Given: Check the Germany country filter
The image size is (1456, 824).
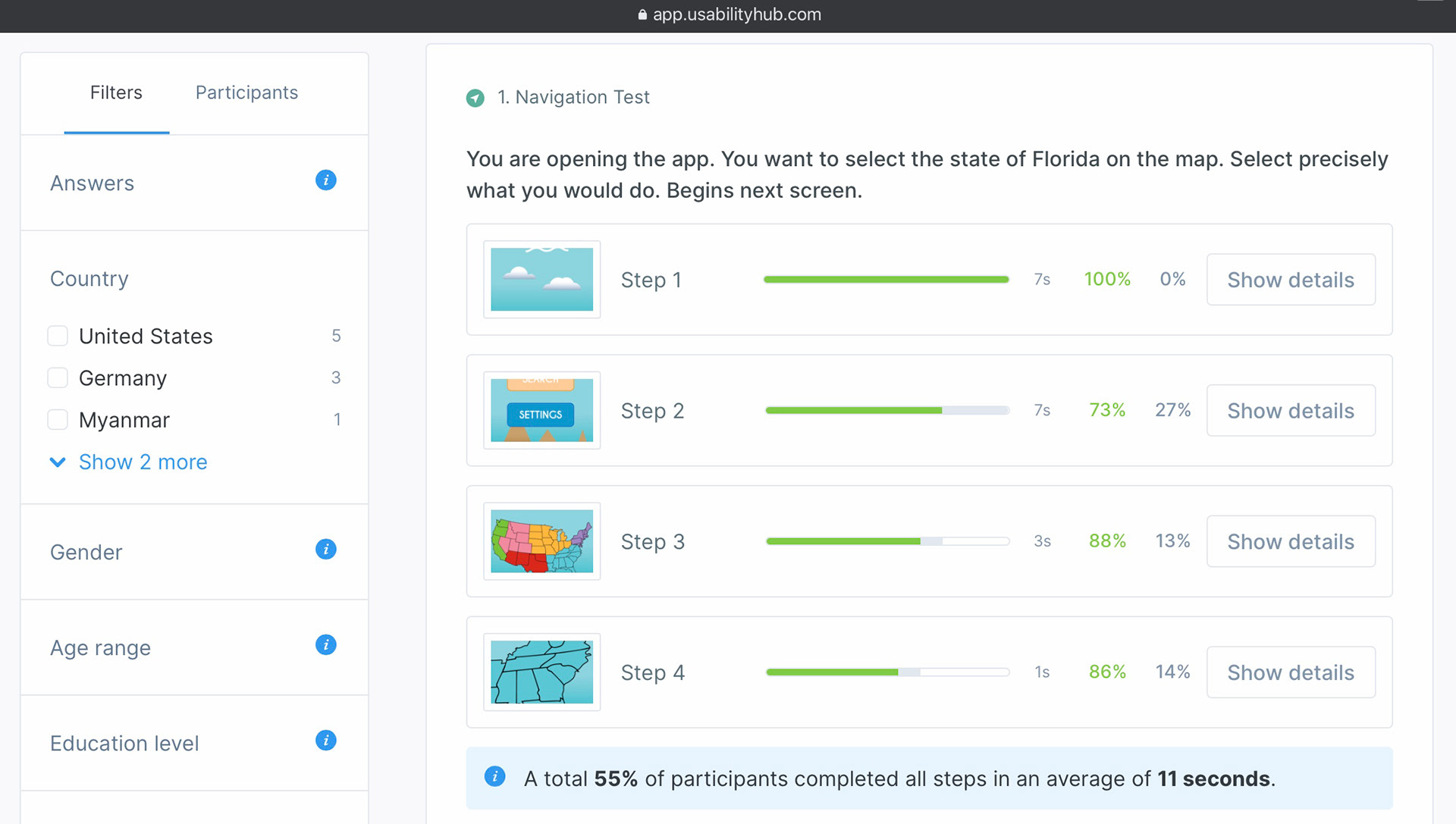Looking at the screenshot, I should coord(58,378).
